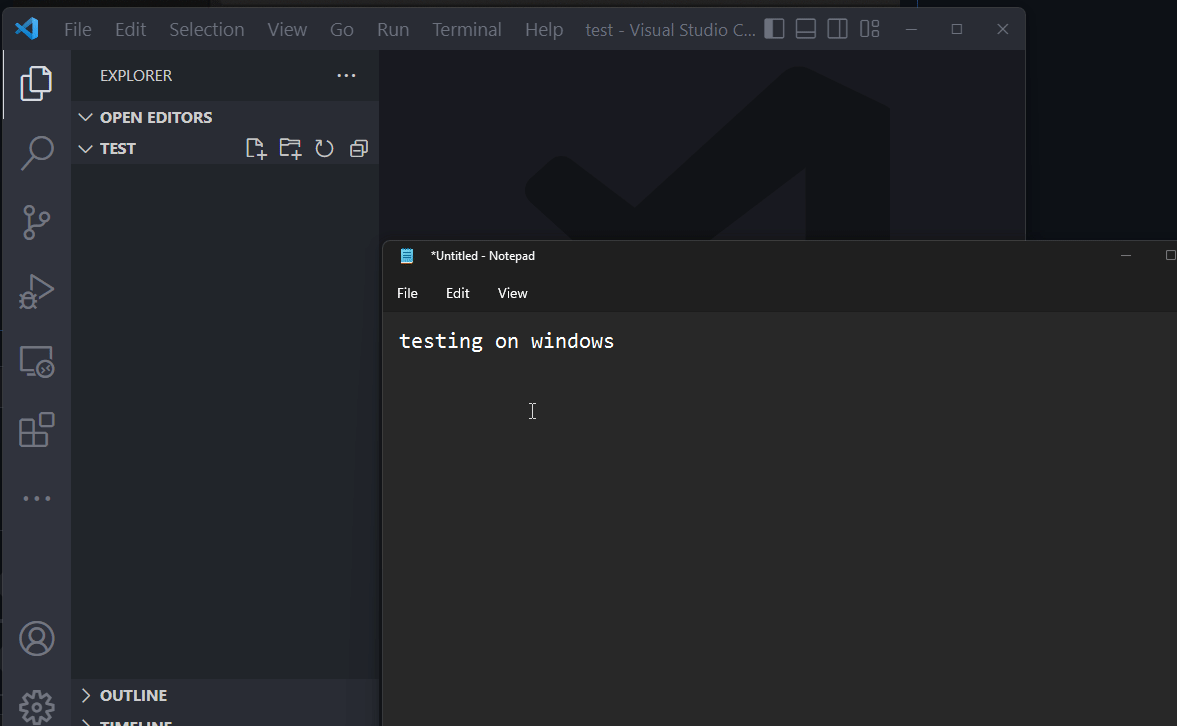Open the Terminal menu in VS Code

coord(466,29)
